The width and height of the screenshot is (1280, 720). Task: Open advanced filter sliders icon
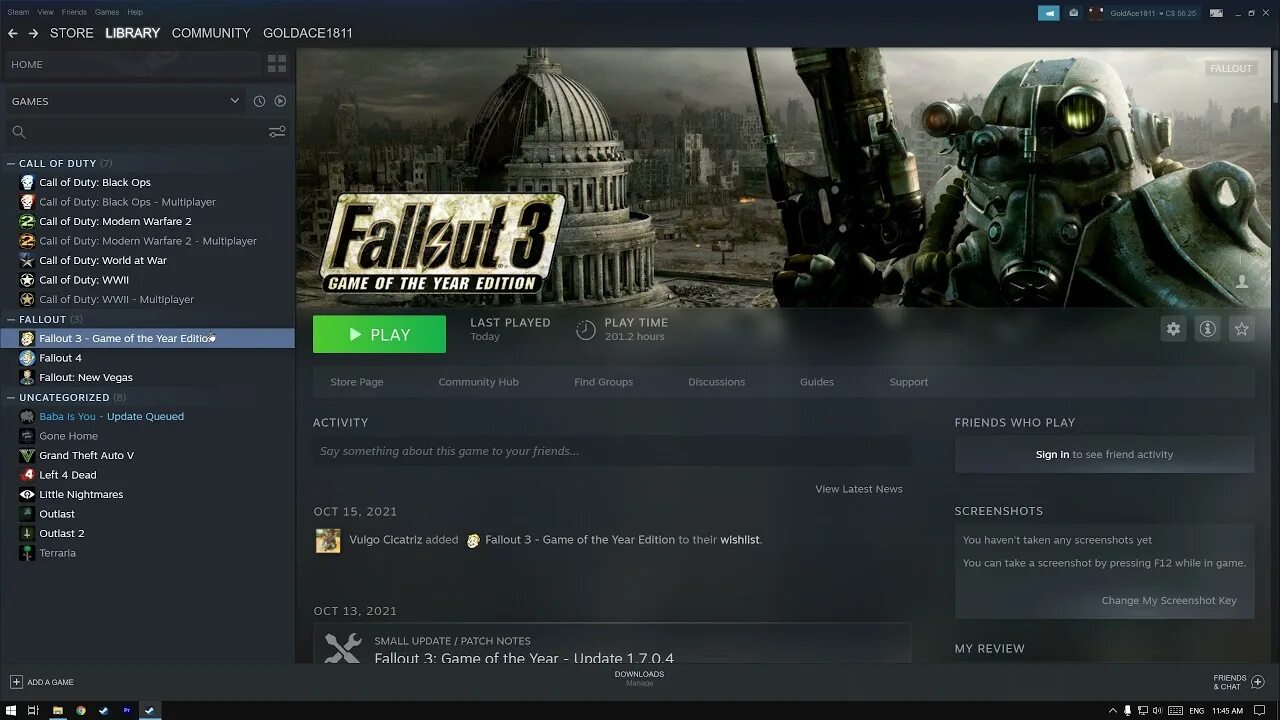tap(277, 132)
